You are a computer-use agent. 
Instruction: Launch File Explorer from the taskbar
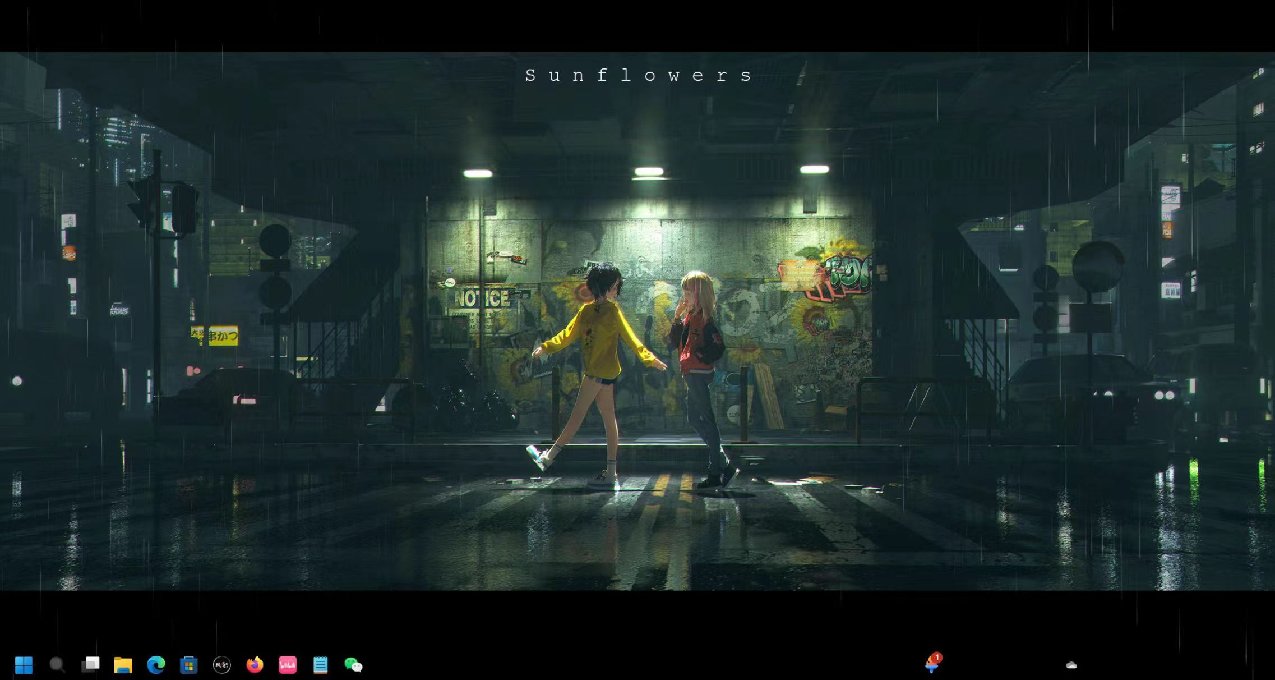point(123,665)
